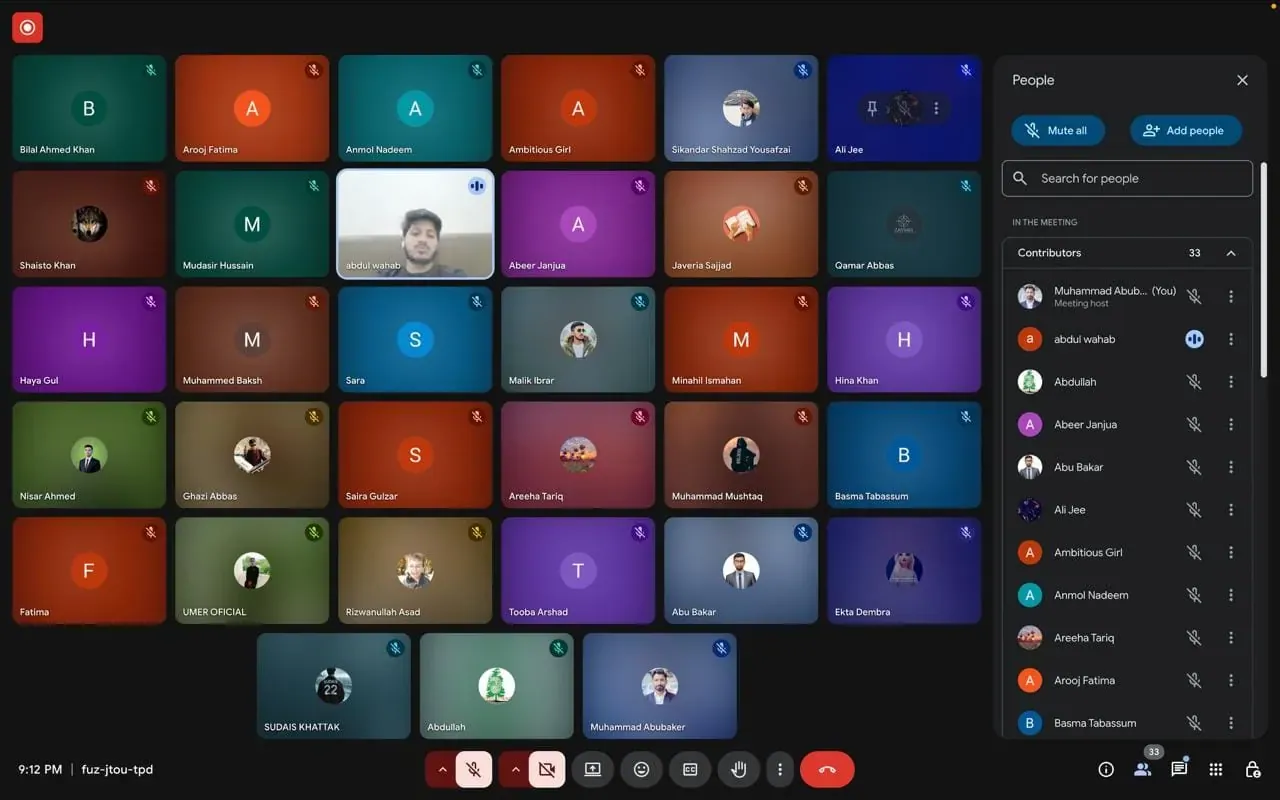Toggle the people panel icon
Viewport: 1280px width, 800px height.
pyautogui.click(x=1142, y=769)
